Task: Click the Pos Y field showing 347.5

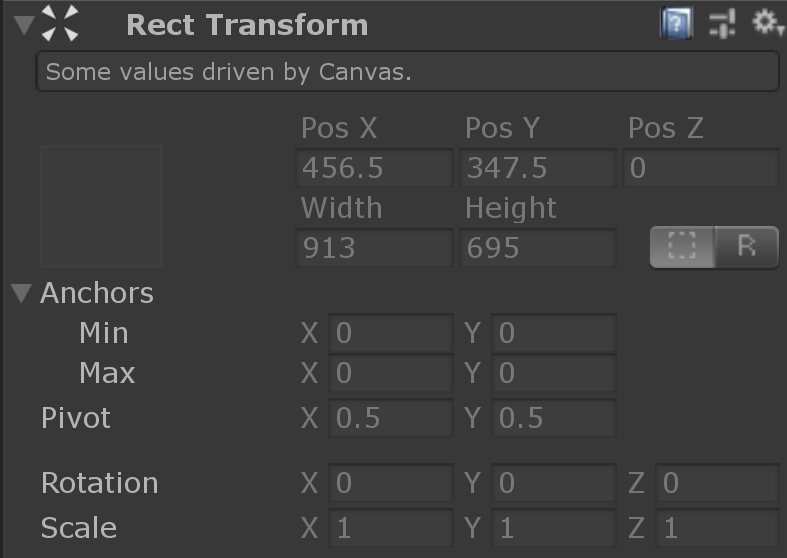Action: click(x=538, y=168)
